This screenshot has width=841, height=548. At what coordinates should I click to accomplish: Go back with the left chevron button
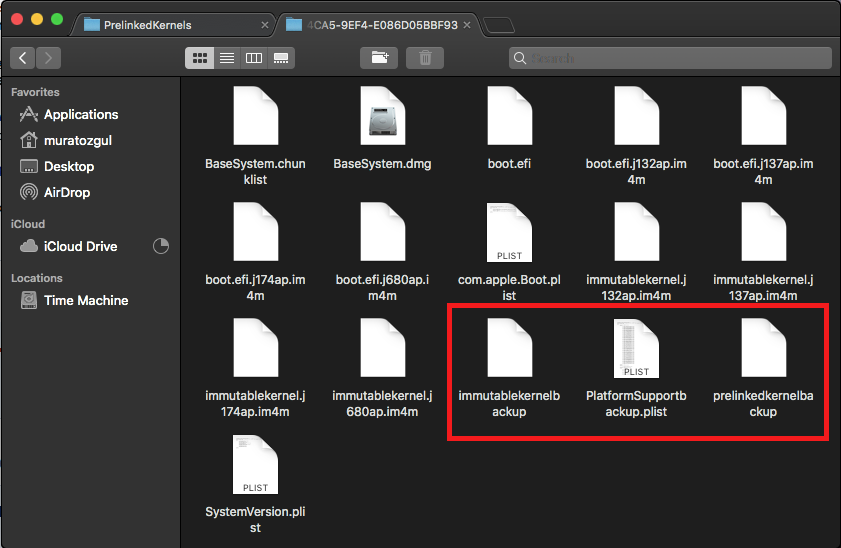[x=23, y=58]
